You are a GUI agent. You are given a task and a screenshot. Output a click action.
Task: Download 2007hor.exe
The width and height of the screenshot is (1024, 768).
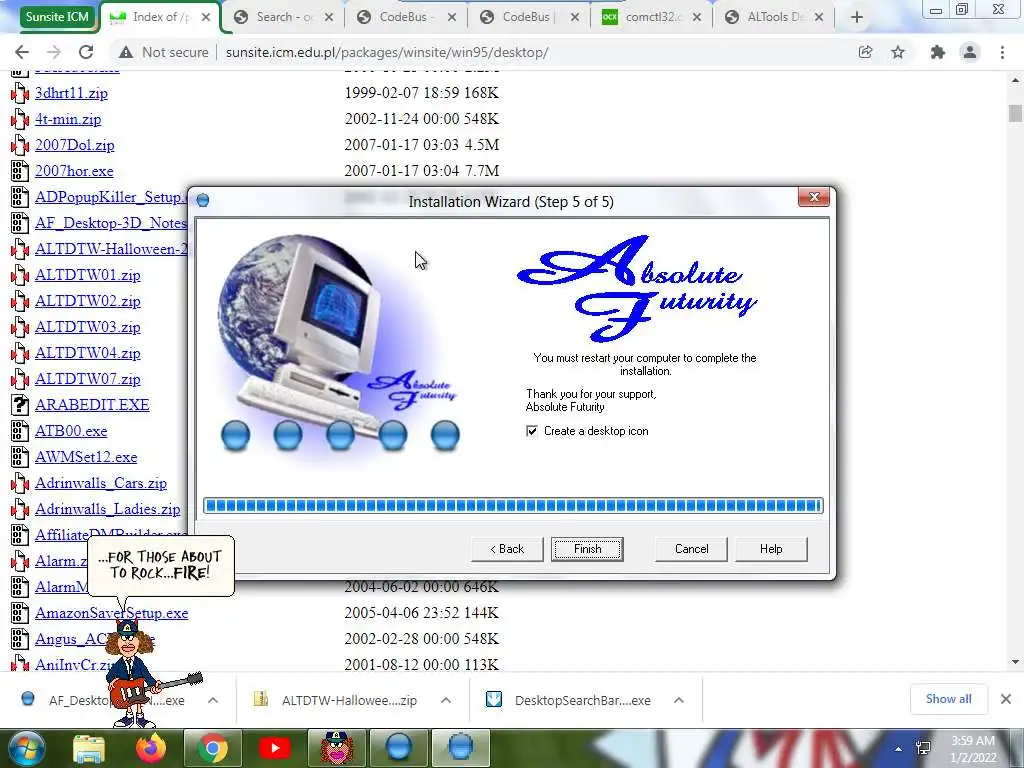(x=74, y=171)
